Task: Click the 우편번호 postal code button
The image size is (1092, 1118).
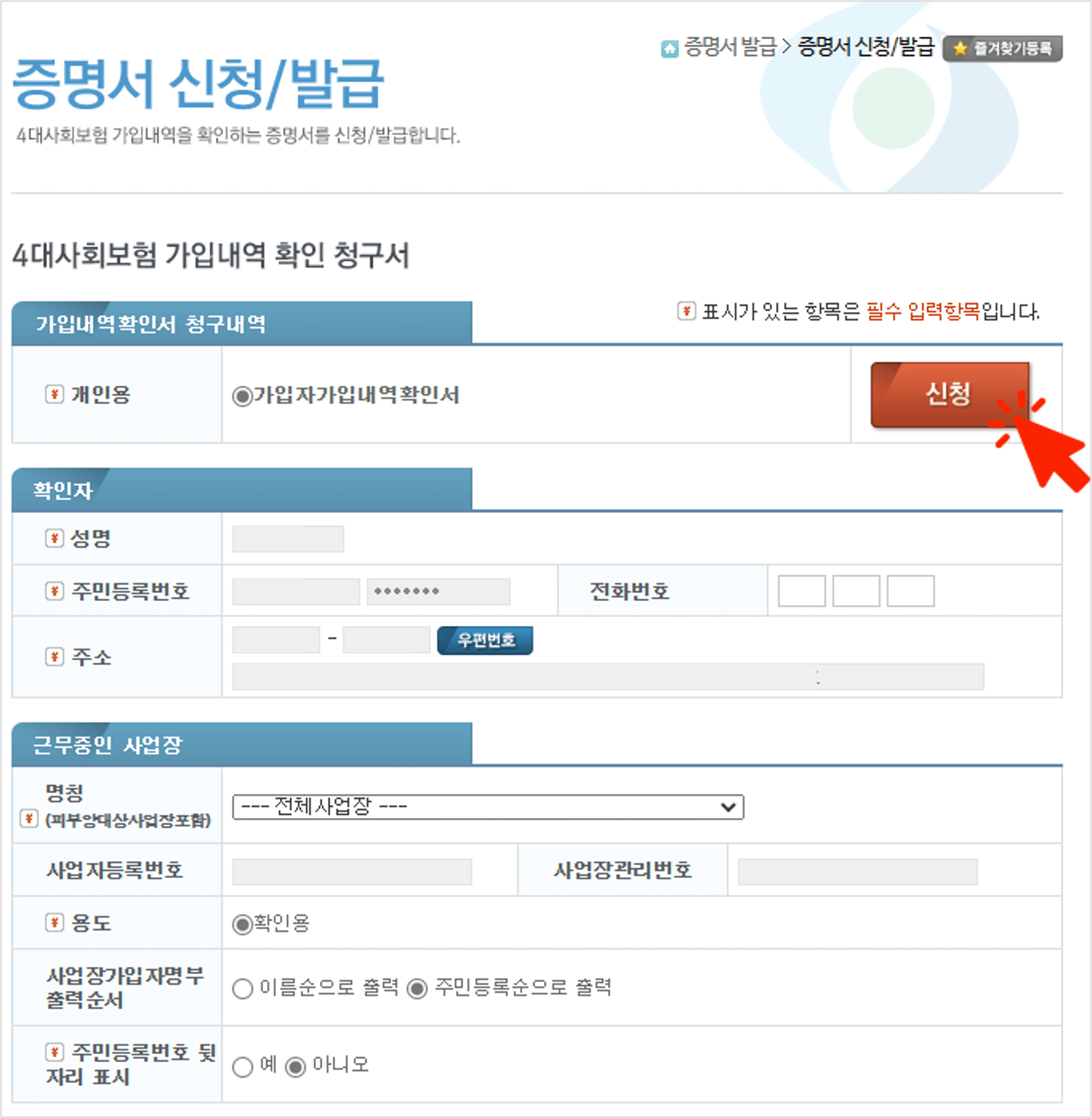Action: tap(485, 641)
